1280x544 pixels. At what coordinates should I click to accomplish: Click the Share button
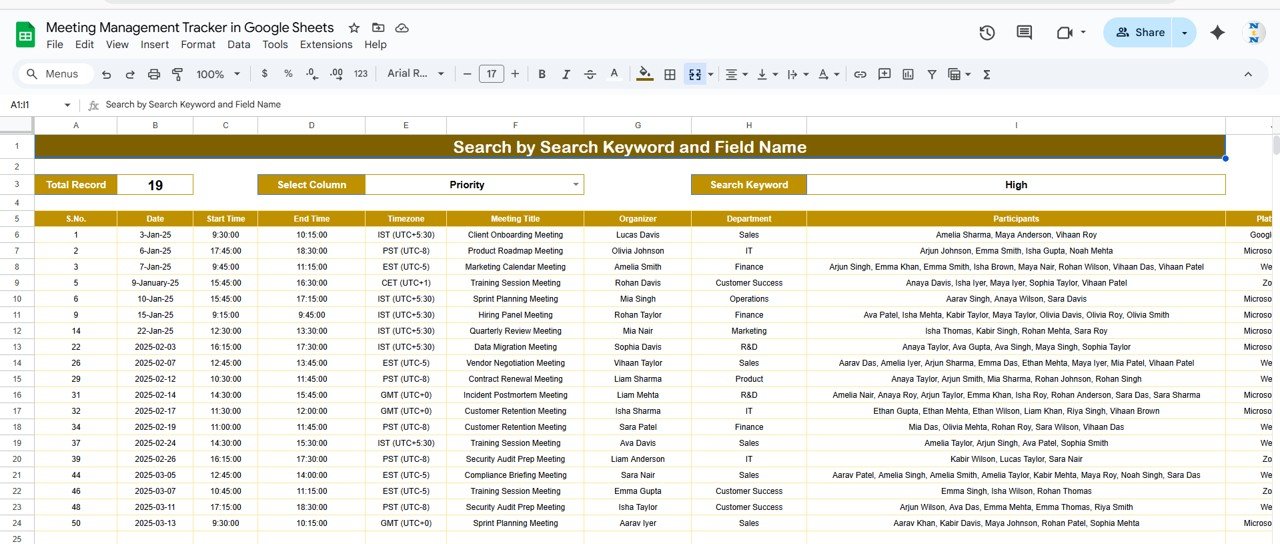(x=1139, y=32)
